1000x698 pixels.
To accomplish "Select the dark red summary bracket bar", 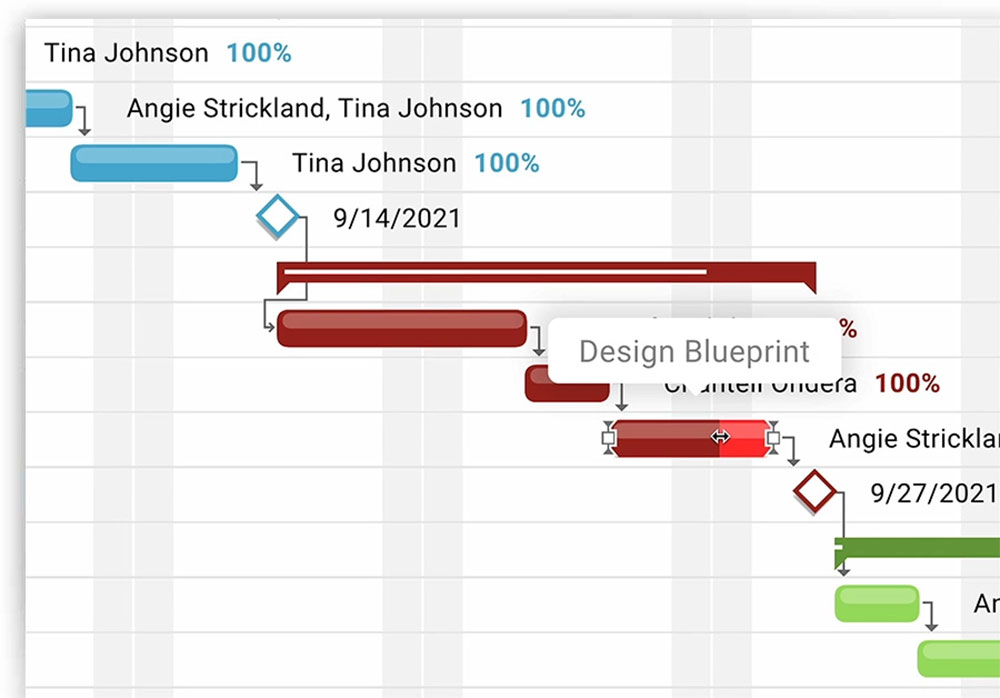I will point(547,276).
